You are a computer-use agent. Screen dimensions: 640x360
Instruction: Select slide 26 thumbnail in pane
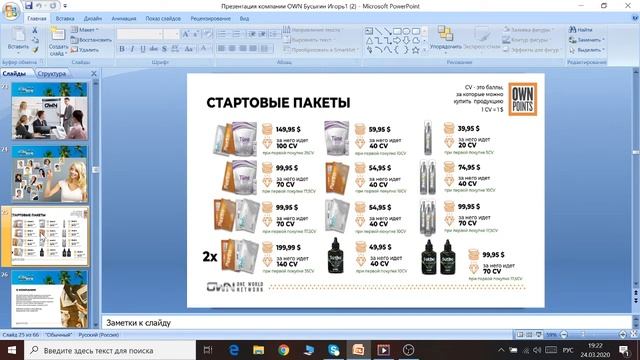point(49,299)
